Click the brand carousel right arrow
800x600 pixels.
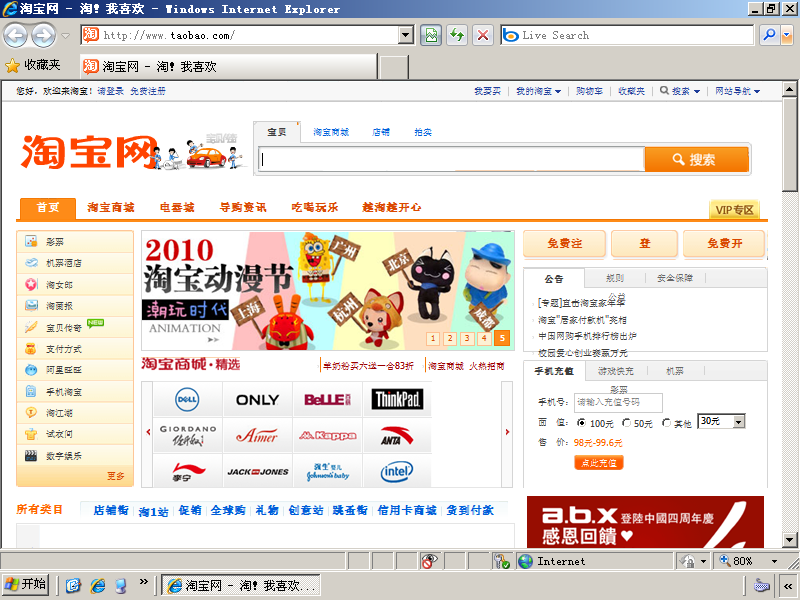click(x=507, y=432)
